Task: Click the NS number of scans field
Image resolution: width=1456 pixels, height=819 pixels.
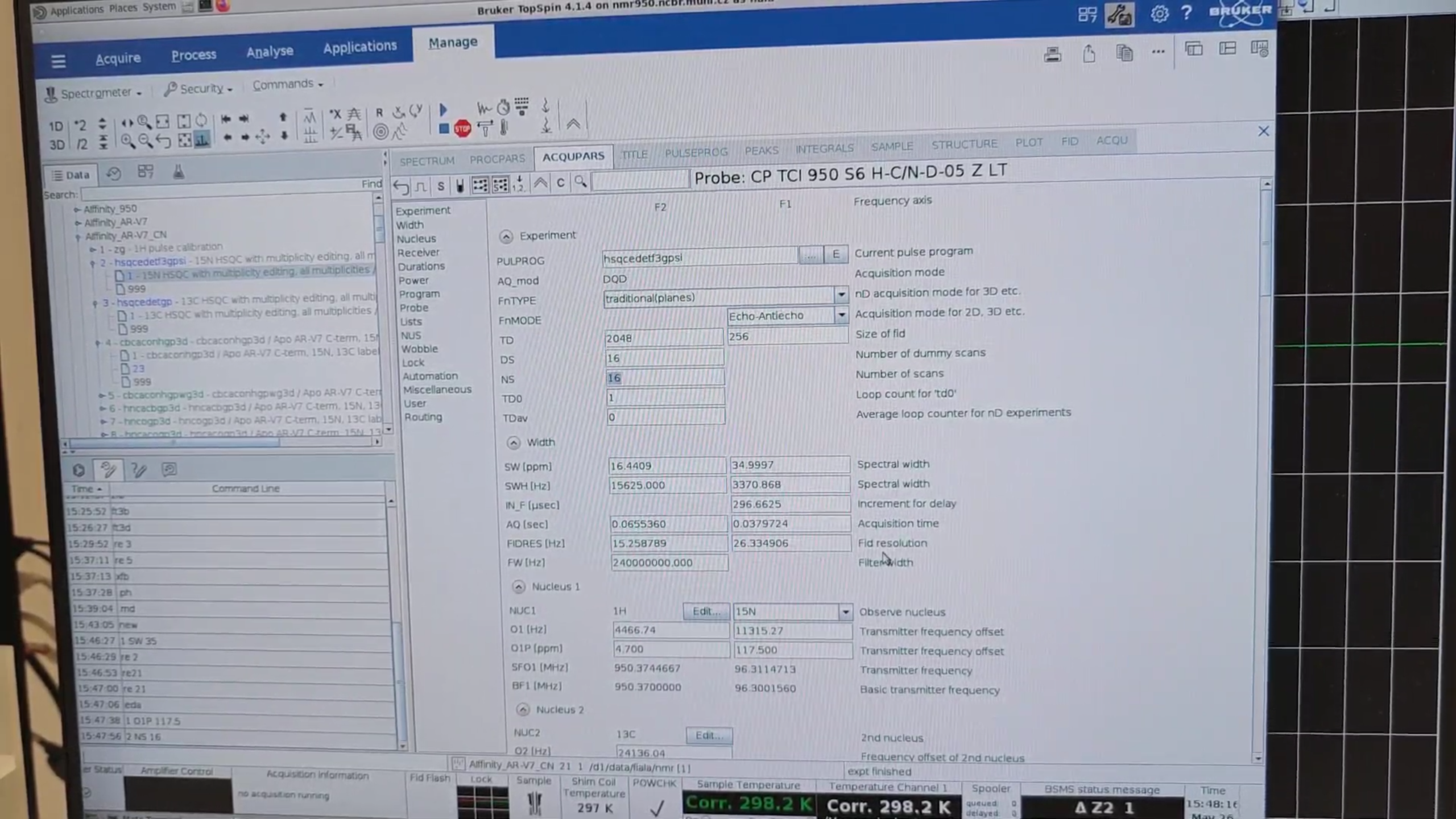Action: click(664, 378)
